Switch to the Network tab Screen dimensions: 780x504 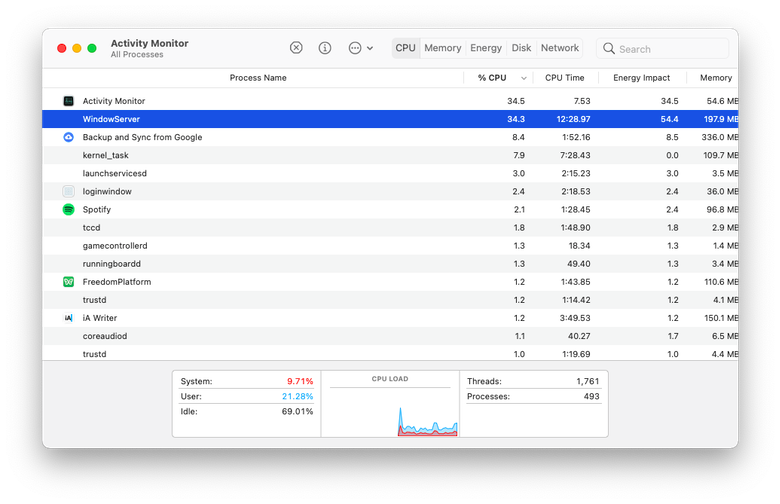click(560, 48)
